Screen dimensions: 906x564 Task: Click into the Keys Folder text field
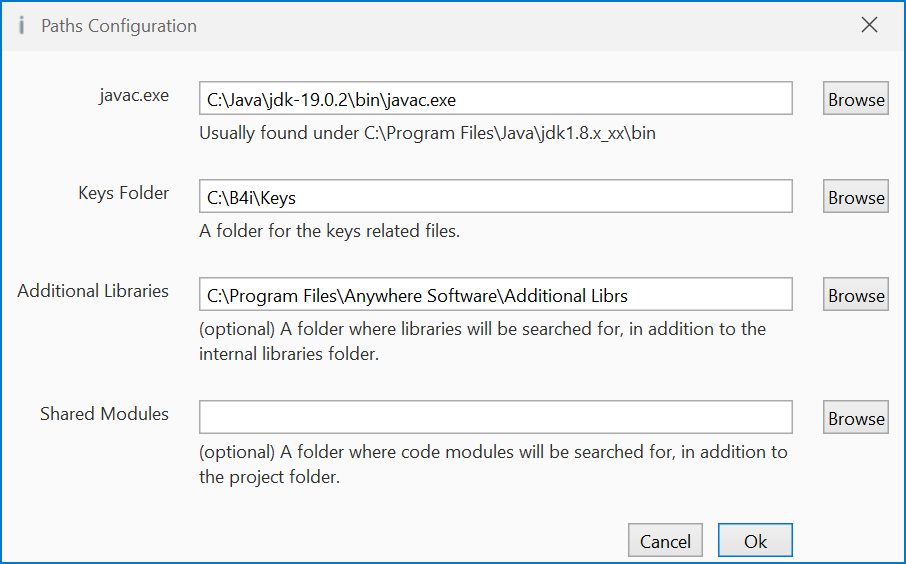(x=495, y=197)
